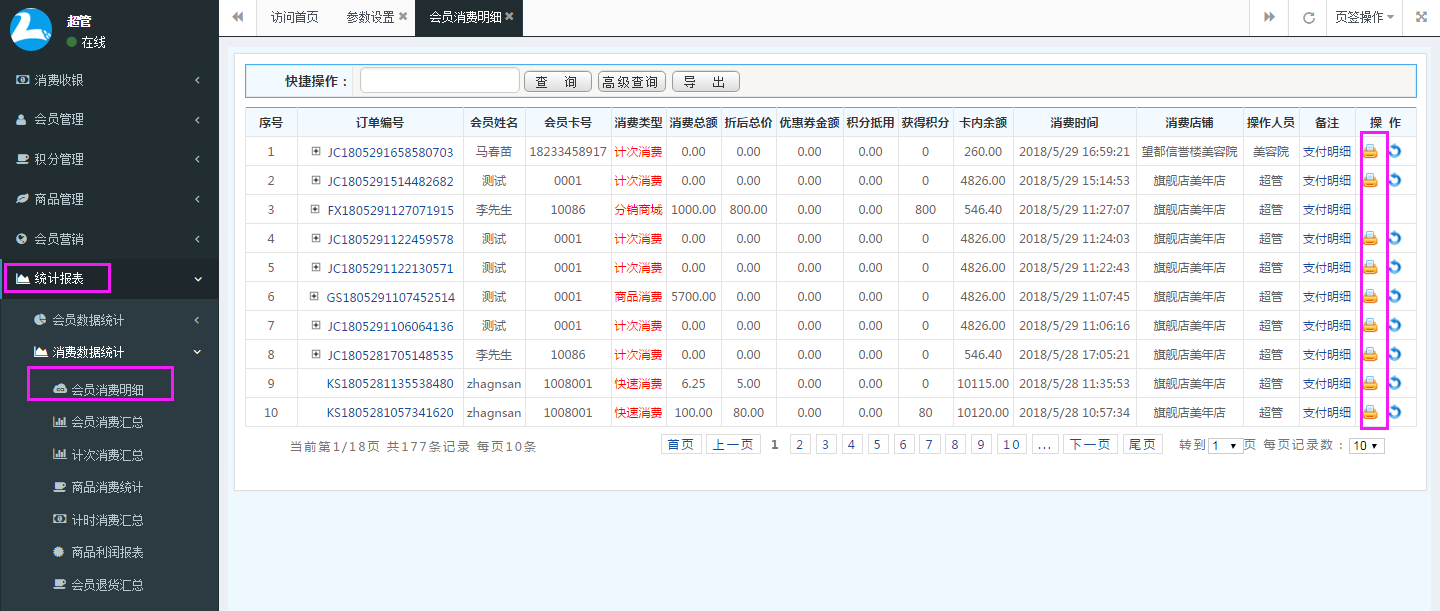
Task: Focus the 快捷操作 search input
Action: (440, 81)
